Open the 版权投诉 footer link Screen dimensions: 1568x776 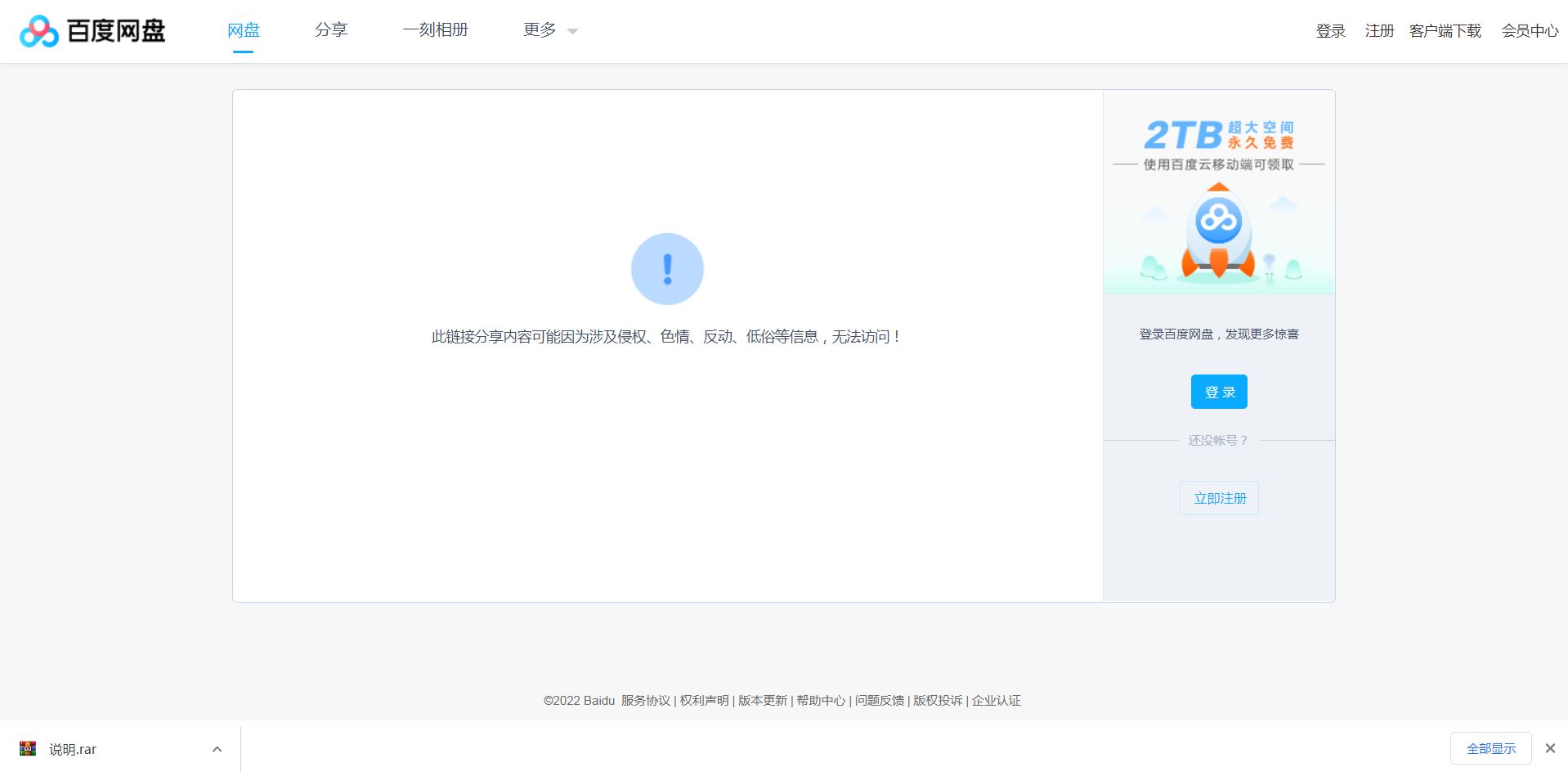tap(938, 701)
